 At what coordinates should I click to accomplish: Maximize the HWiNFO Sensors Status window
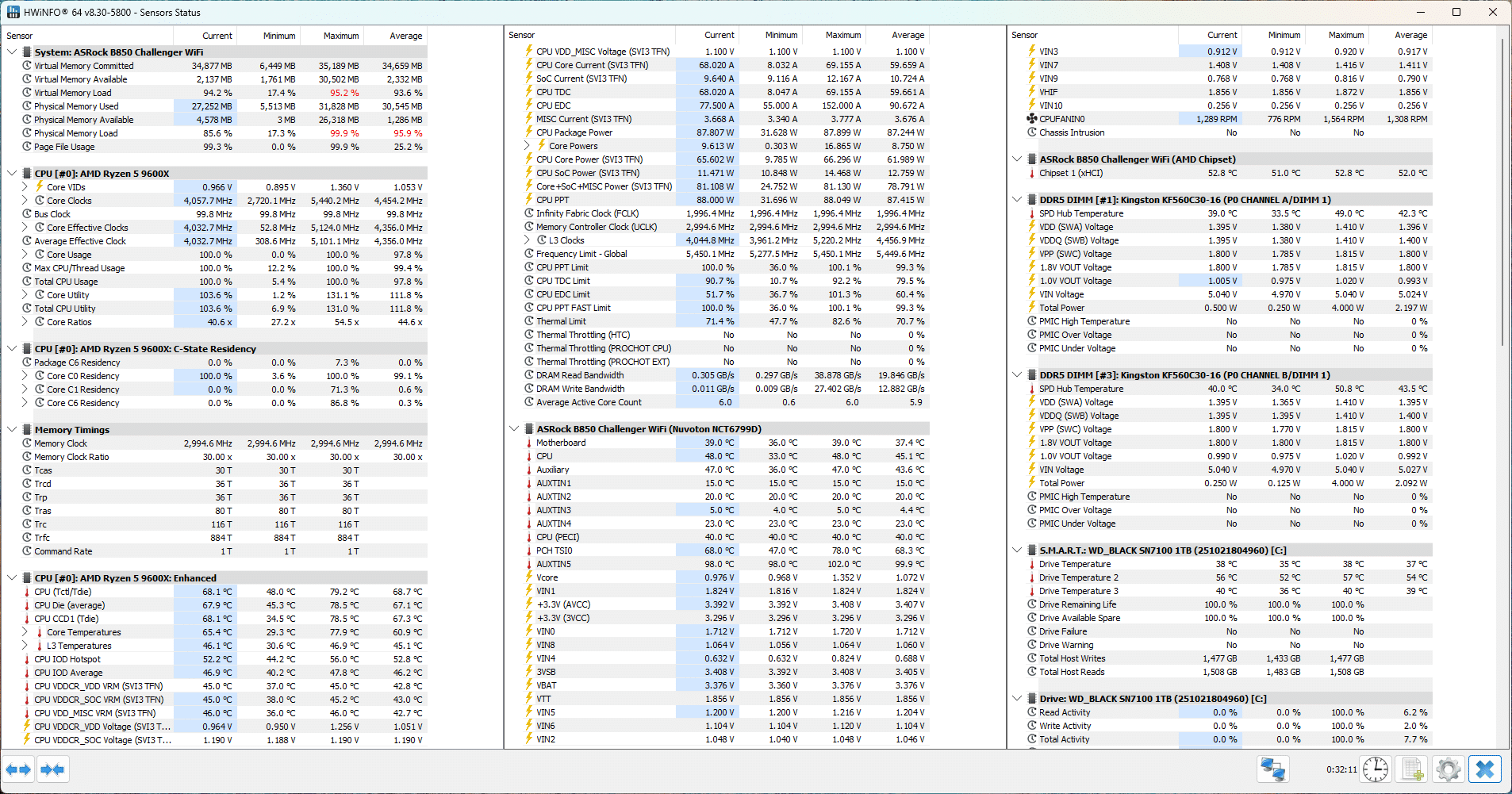1456,12
